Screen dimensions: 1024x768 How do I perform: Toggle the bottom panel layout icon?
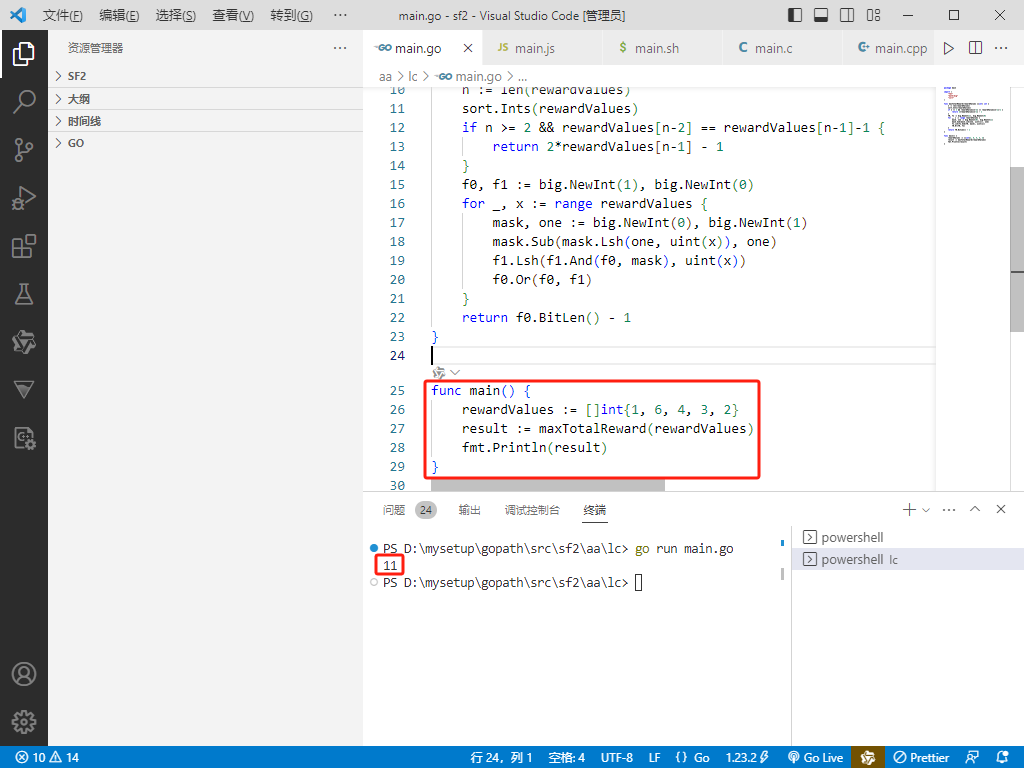pyautogui.click(x=821, y=15)
